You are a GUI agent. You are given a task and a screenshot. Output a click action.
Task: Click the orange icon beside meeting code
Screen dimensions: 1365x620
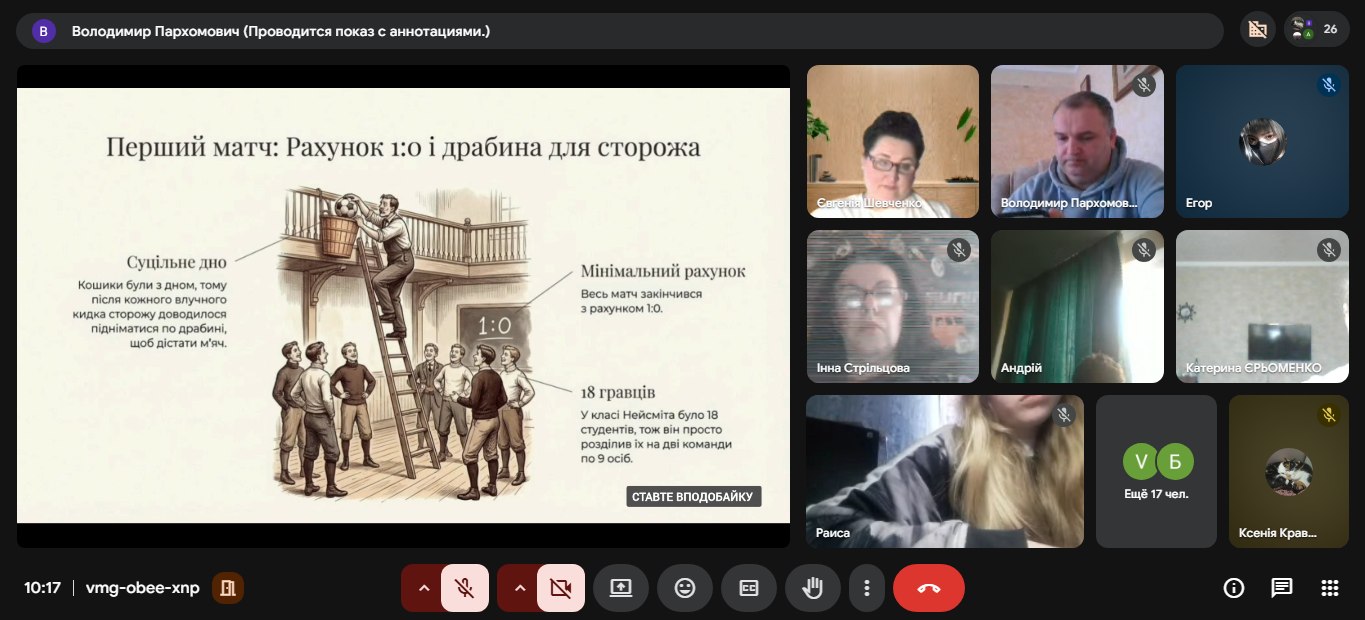coord(228,588)
